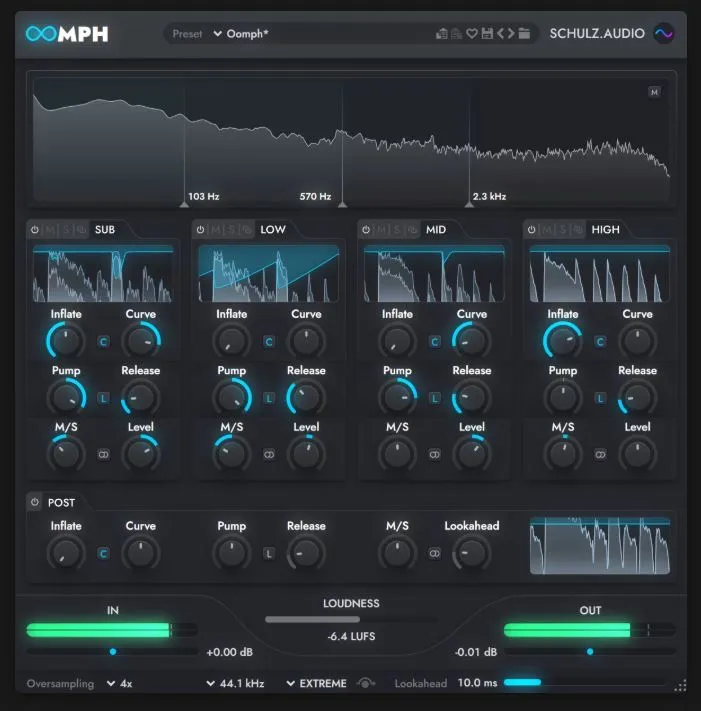Toggle the LOW band power button
Screen dimensions: 701x711
click(x=200, y=230)
